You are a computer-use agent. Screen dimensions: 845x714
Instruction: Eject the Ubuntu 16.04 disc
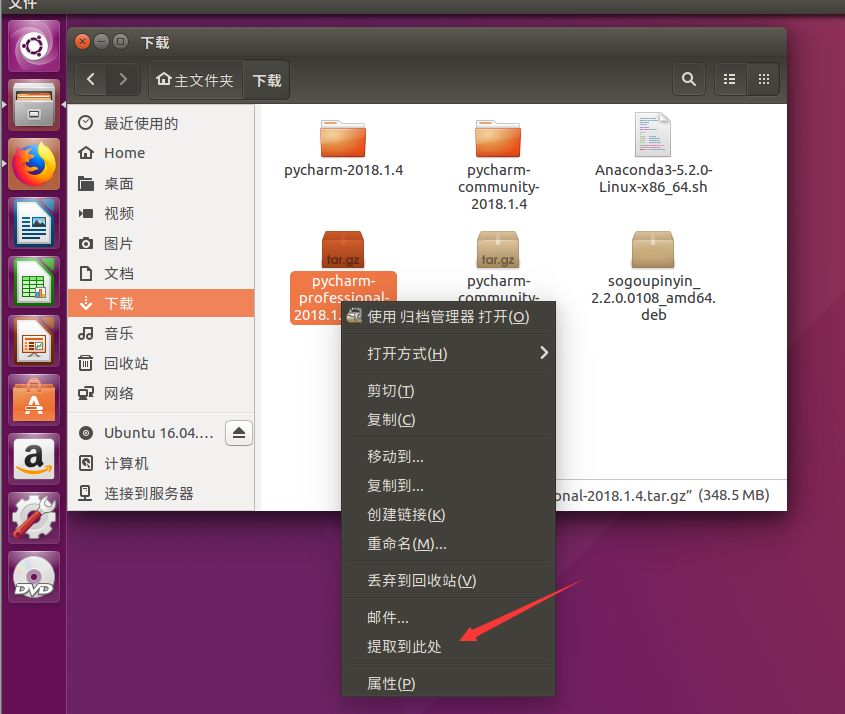[239, 433]
